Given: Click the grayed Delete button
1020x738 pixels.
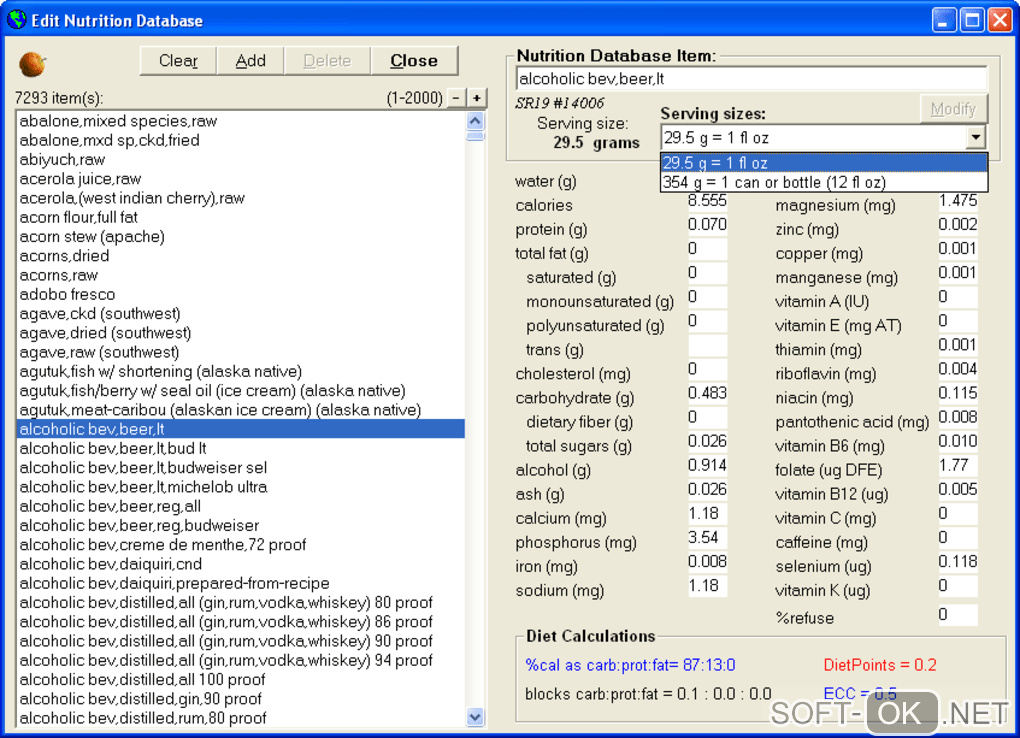Looking at the screenshot, I should click(327, 61).
